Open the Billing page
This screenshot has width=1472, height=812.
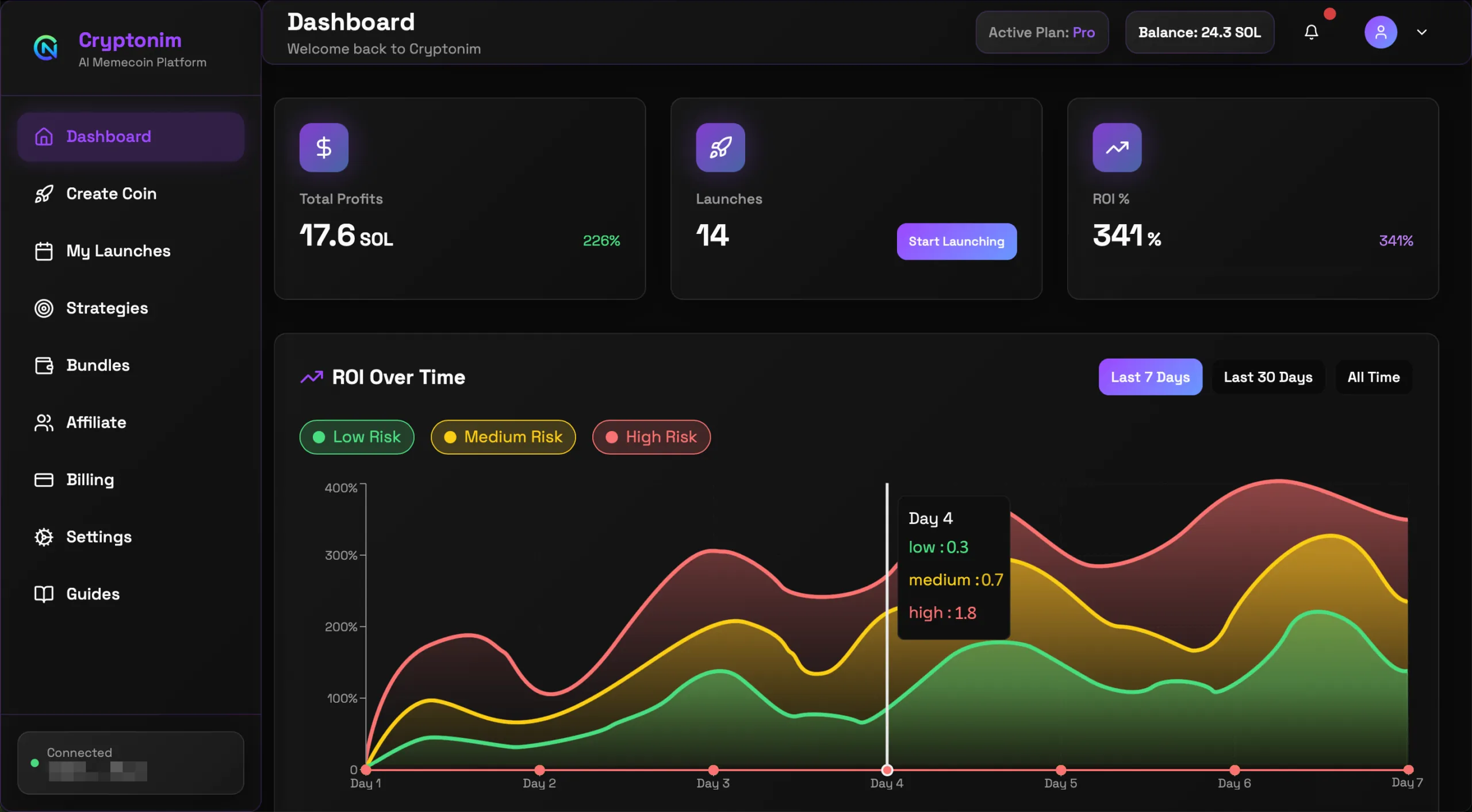[131, 480]
